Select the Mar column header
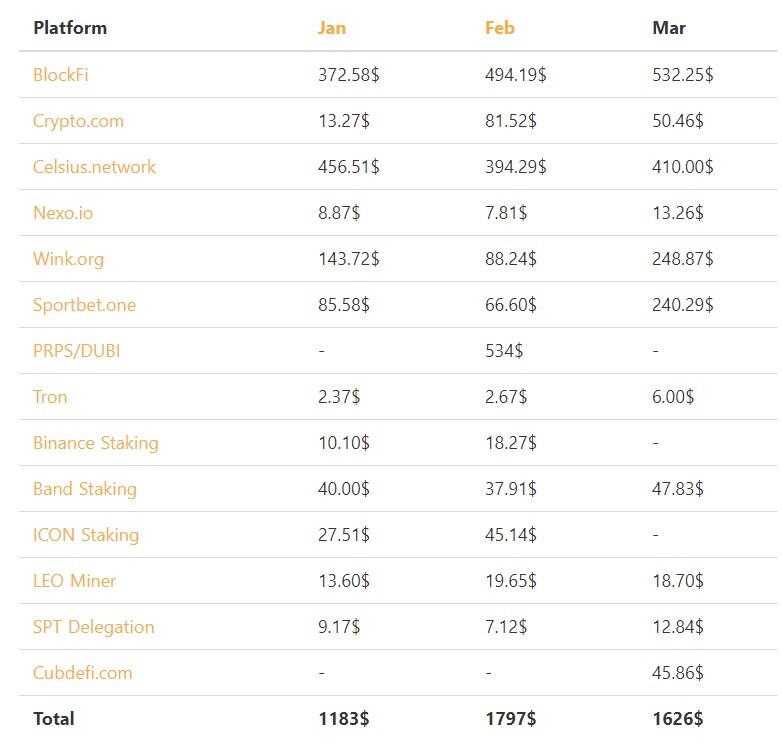Image resolution: width=782 pixels, height=747 pixels. tap(669, 28)
